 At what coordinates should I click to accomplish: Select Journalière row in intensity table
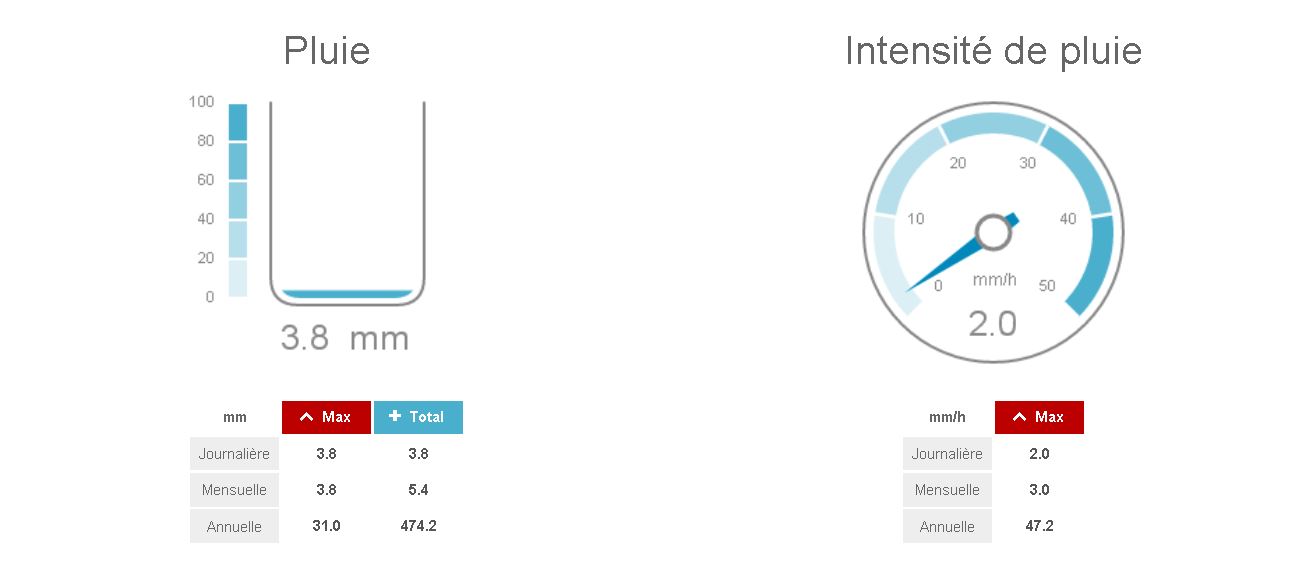[x=947, y=454]
